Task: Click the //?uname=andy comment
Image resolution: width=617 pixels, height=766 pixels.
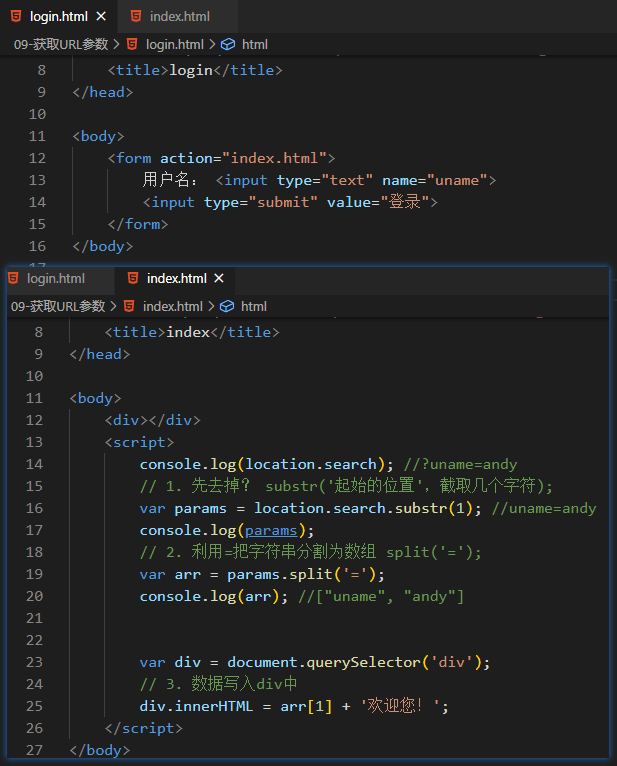Action: click(460, 464)
